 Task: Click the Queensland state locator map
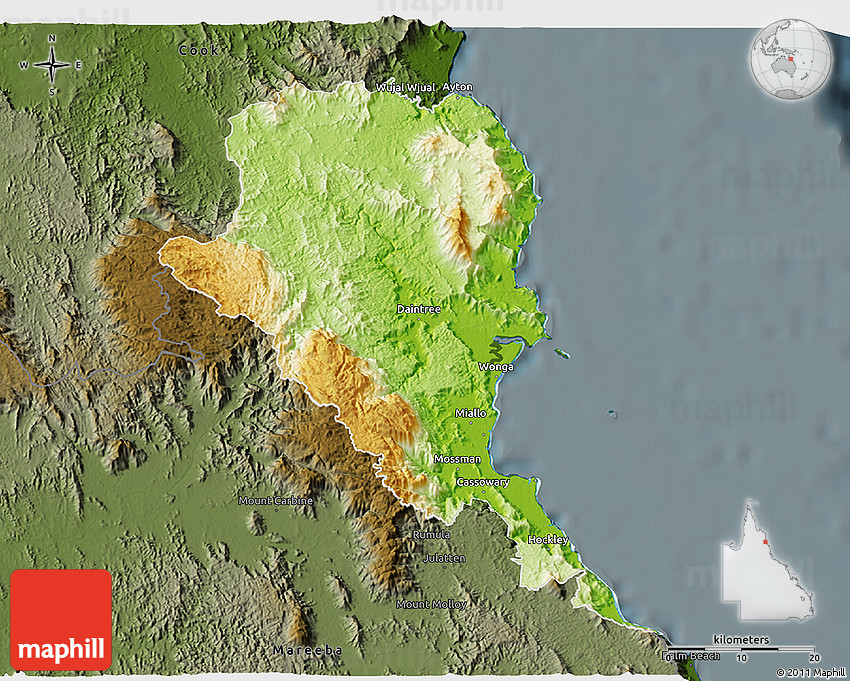coord(767,561)
